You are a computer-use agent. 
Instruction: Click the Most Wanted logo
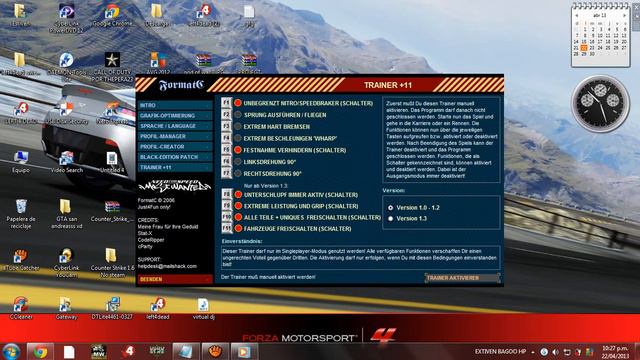175,186
